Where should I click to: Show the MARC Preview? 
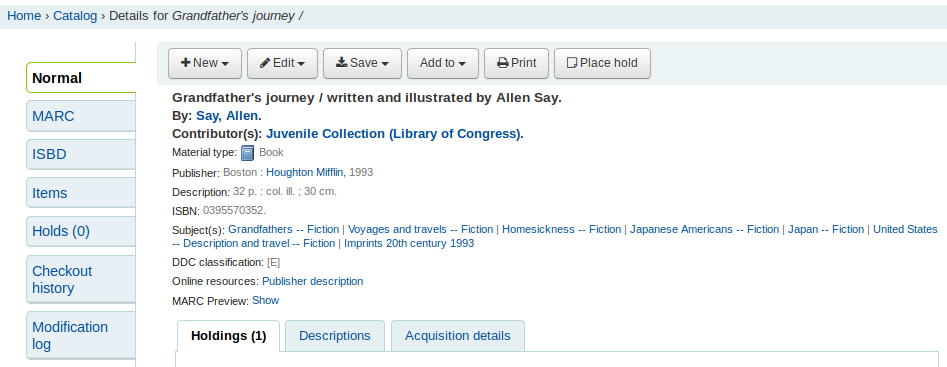[266, 300]
